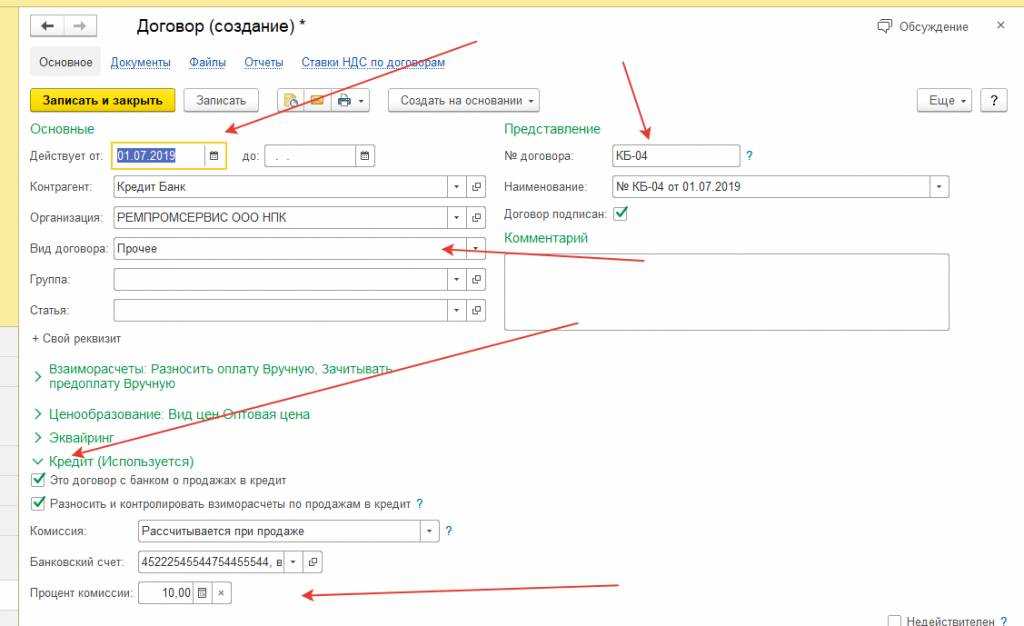The height and width of the screenshot is (626, 1024).
Task: Click the Комментарий text area
Action: [726, 292]
